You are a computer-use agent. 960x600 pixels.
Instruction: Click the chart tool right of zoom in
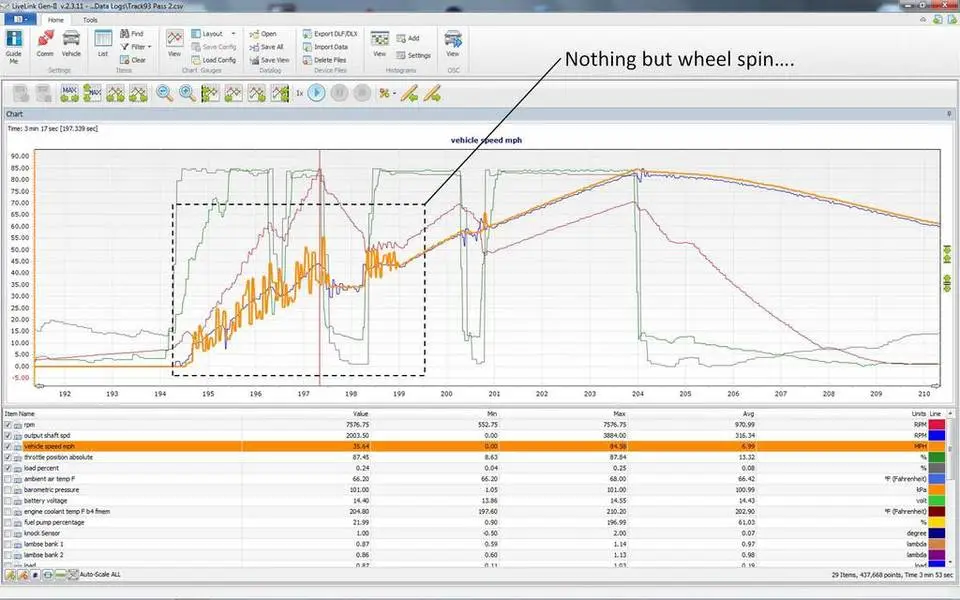pos(210,93)
